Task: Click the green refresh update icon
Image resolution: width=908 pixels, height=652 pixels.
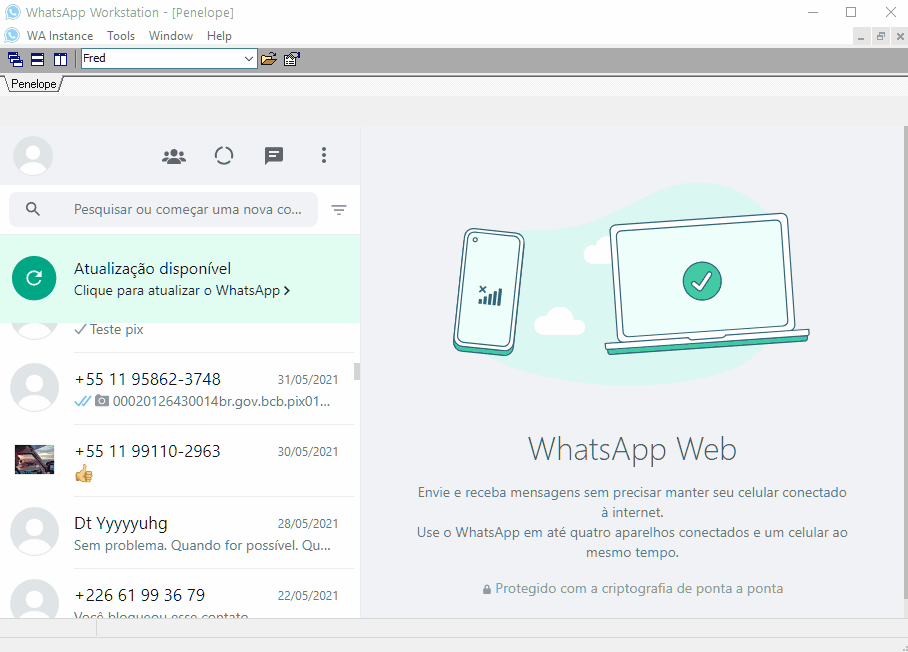Action: [x=34, y=279]
